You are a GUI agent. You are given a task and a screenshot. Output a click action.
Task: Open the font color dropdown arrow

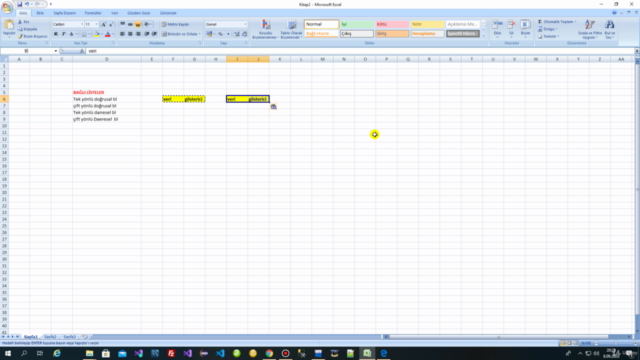[x=113, y=34]
